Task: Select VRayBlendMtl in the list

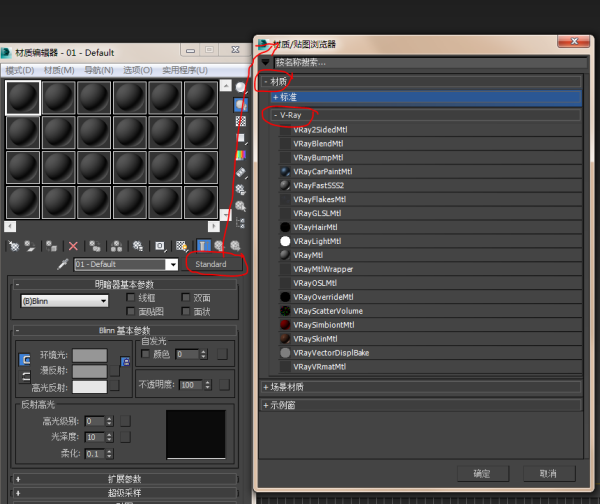Action: click(430, 144)
